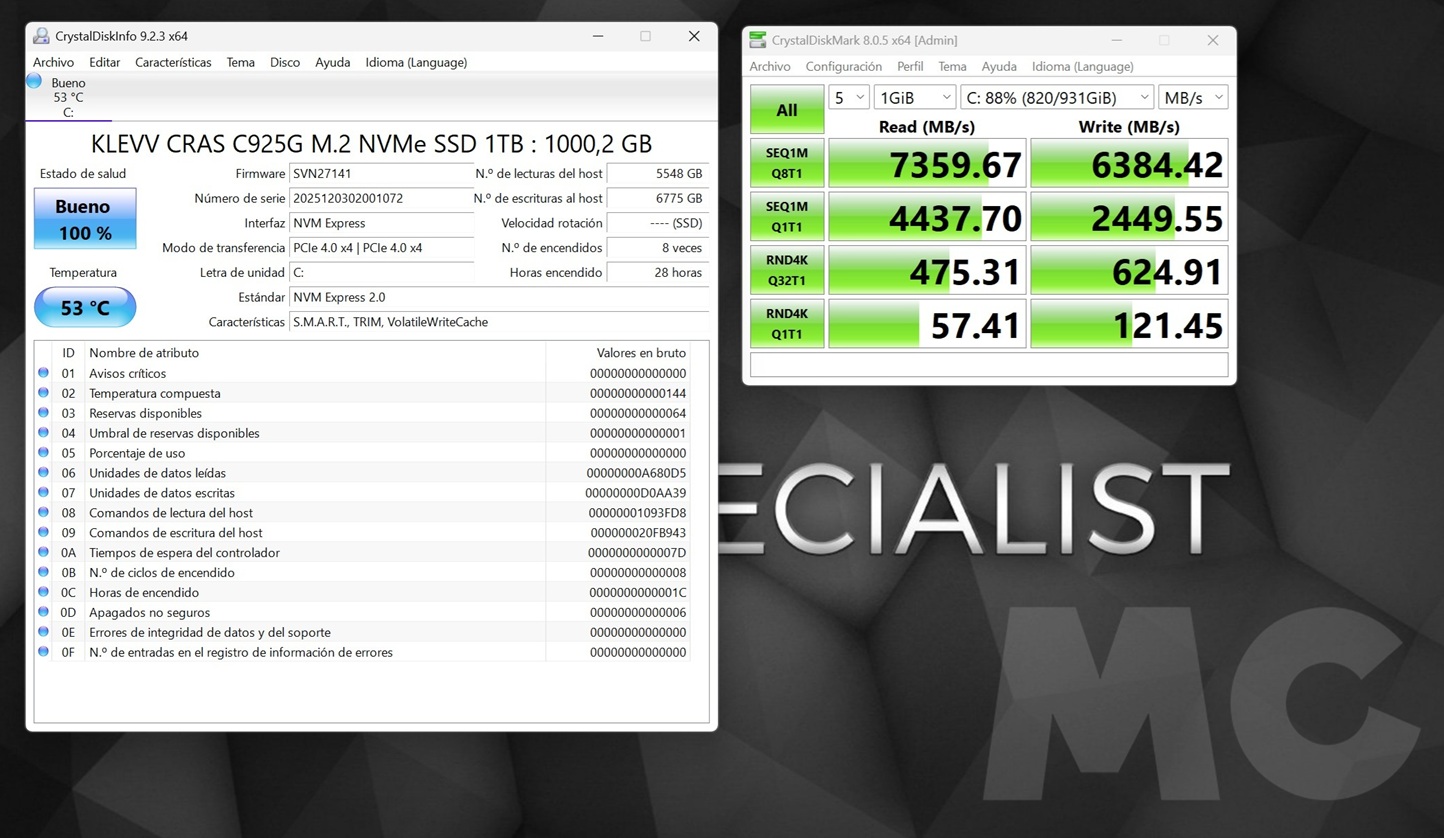Start the SEQ1M Q1T1 test
The image size is (1444, 838).
787,217
